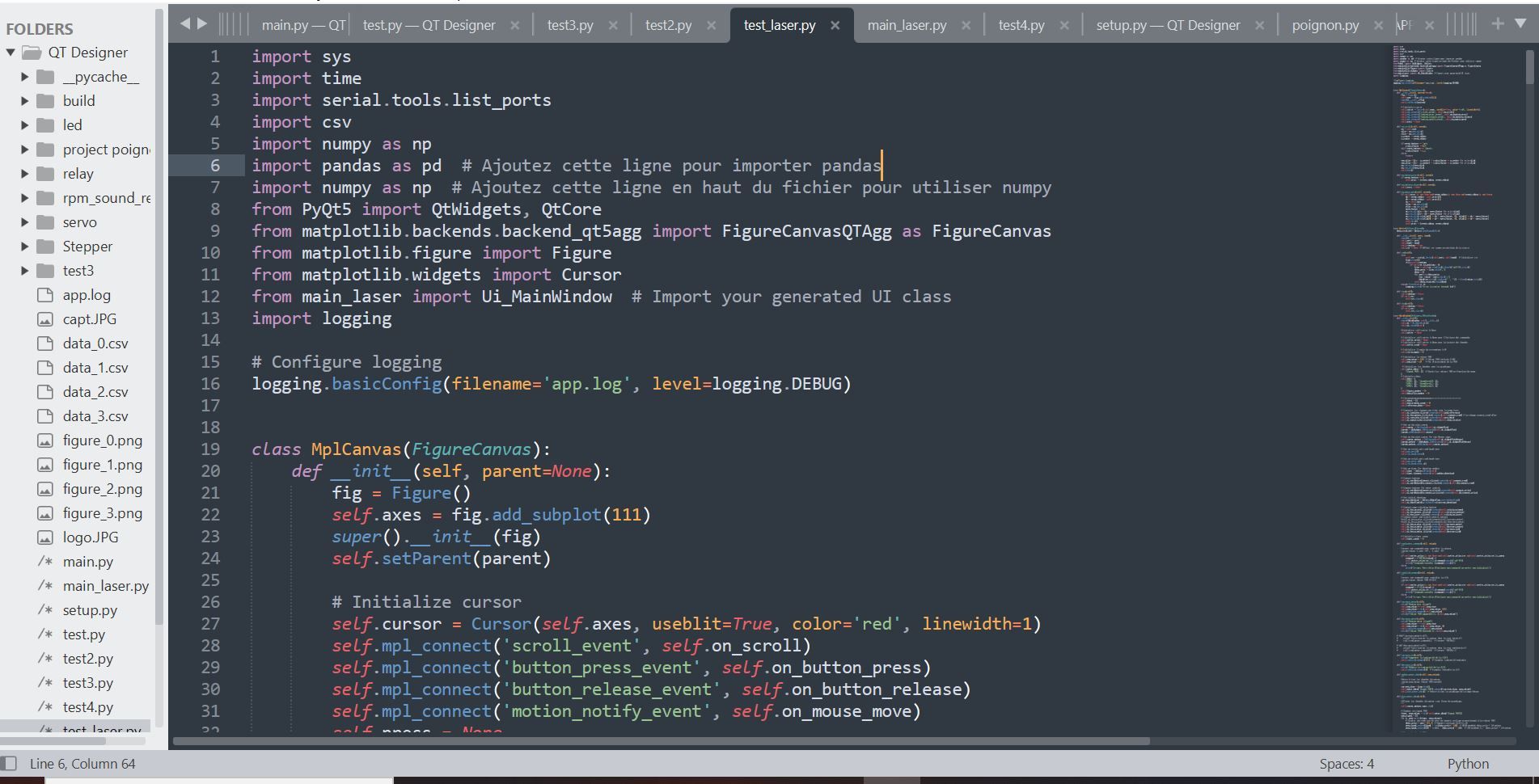Click the led folder icon
1539x784 pixels.
click(46, 125)
